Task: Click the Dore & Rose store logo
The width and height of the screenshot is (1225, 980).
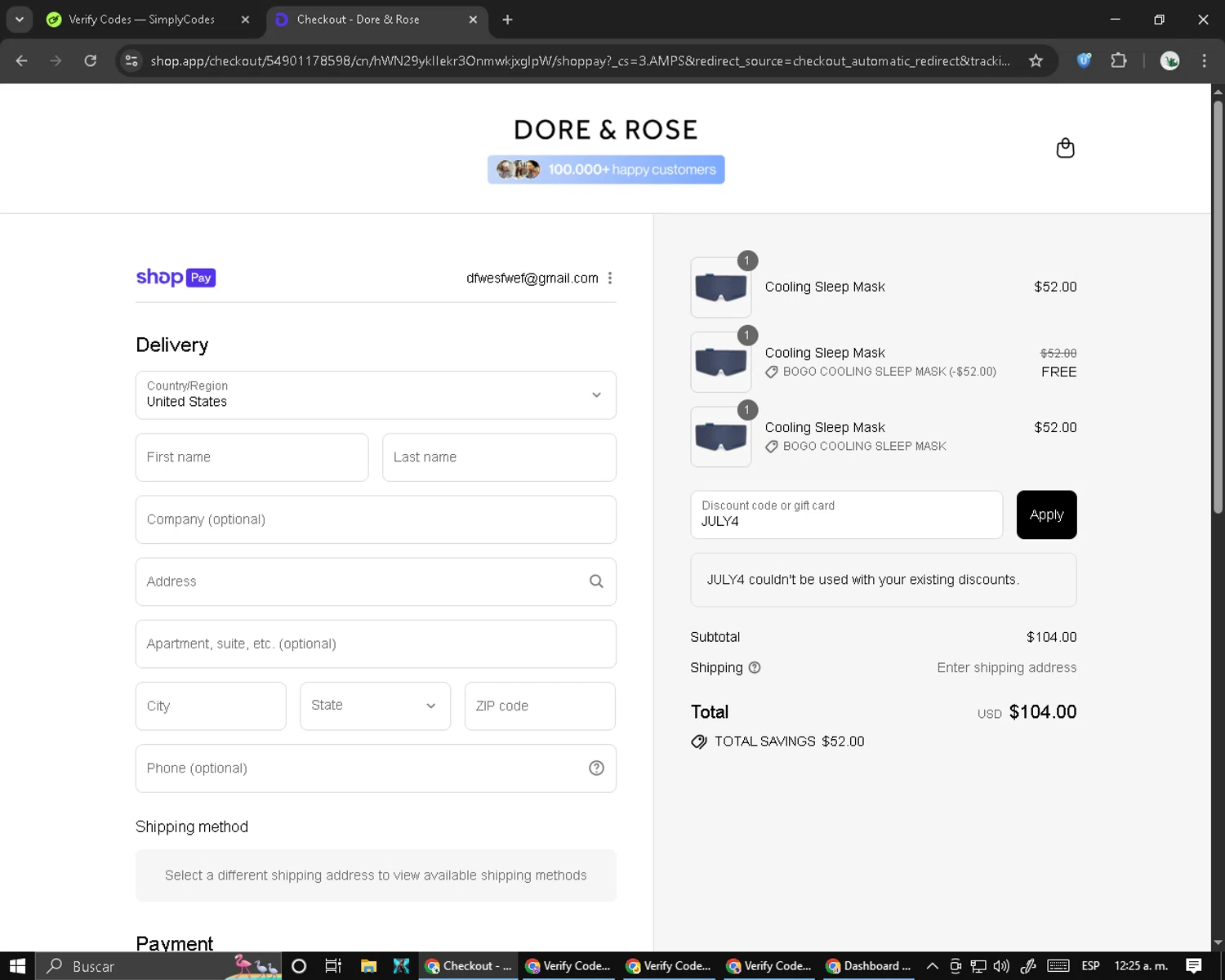Action: (605, 130)
